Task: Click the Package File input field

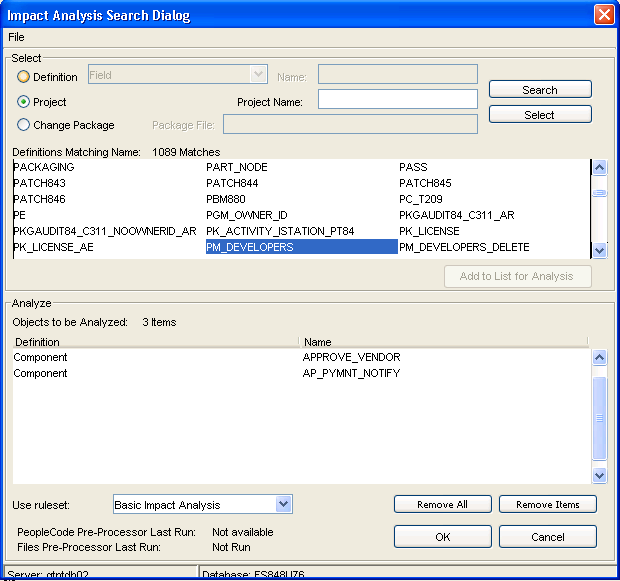Action: pos(350,124)
